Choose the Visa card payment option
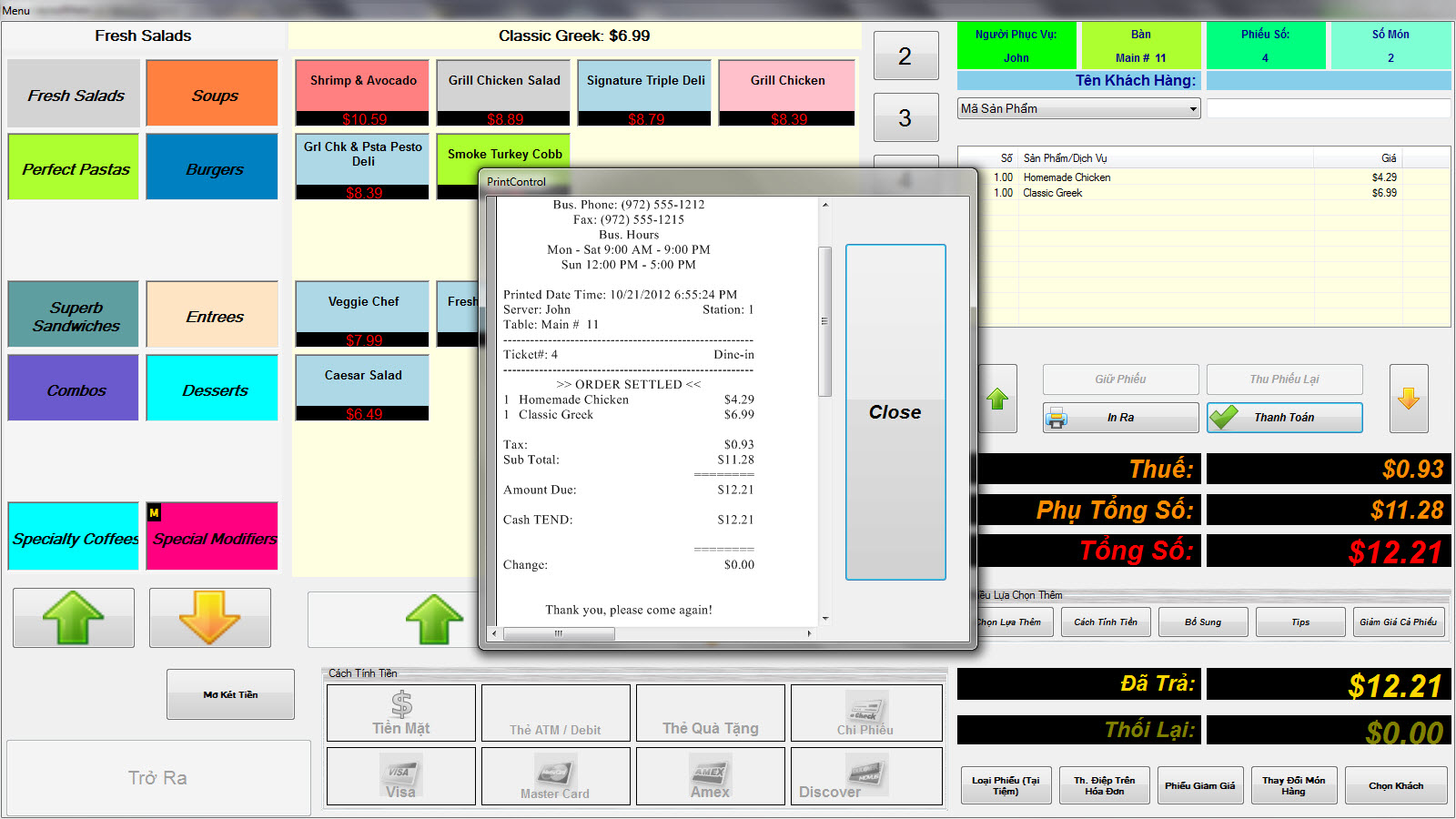 pos(400,777)
